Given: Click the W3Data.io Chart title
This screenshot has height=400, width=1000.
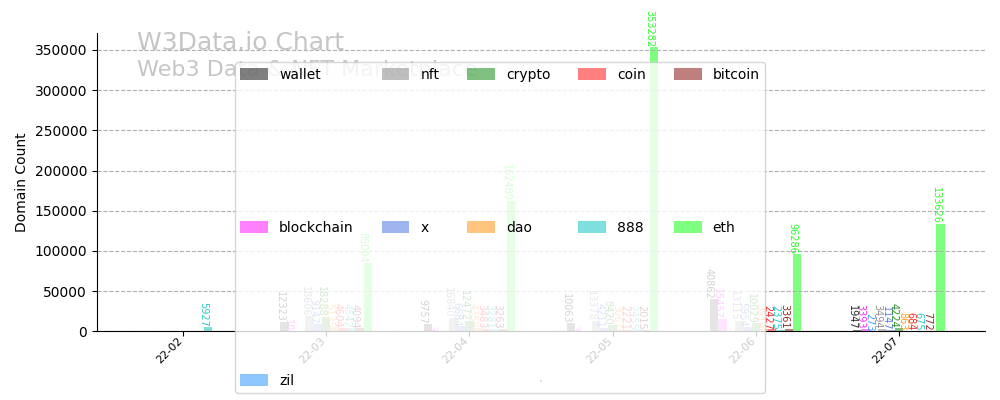Looking at the screenshot, I should 240,43.
